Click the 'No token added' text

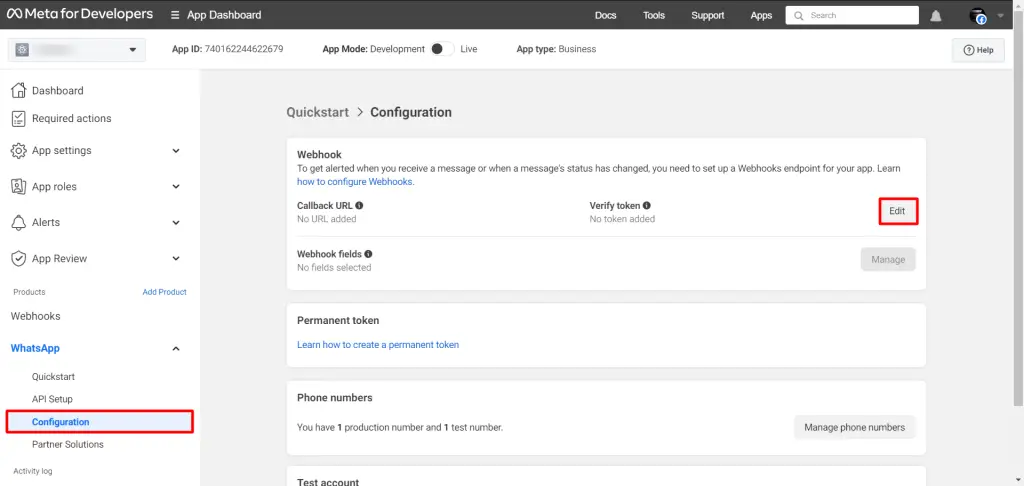(622, 219)
